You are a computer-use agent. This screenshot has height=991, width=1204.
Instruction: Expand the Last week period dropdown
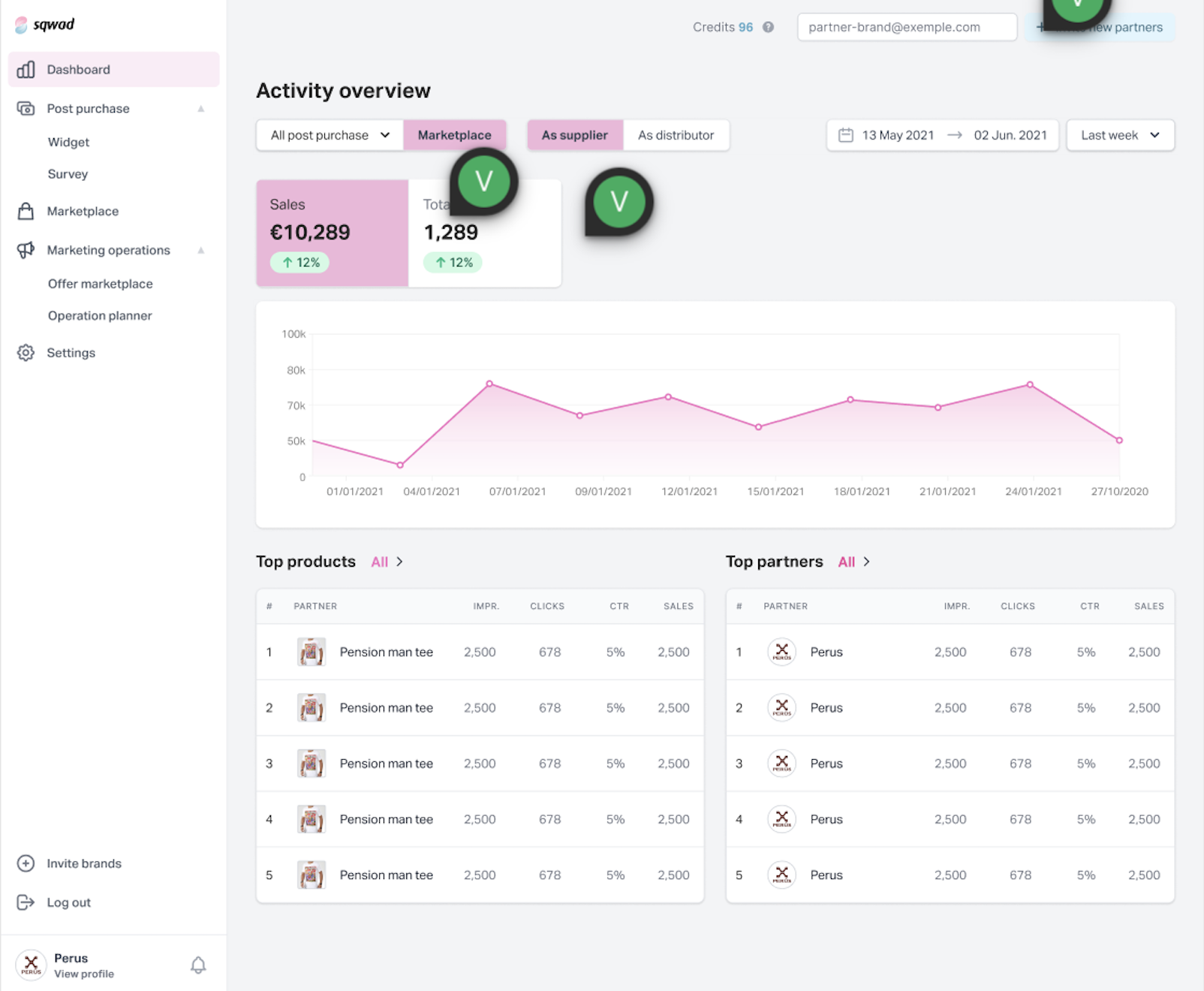[x=1119, y=135]
